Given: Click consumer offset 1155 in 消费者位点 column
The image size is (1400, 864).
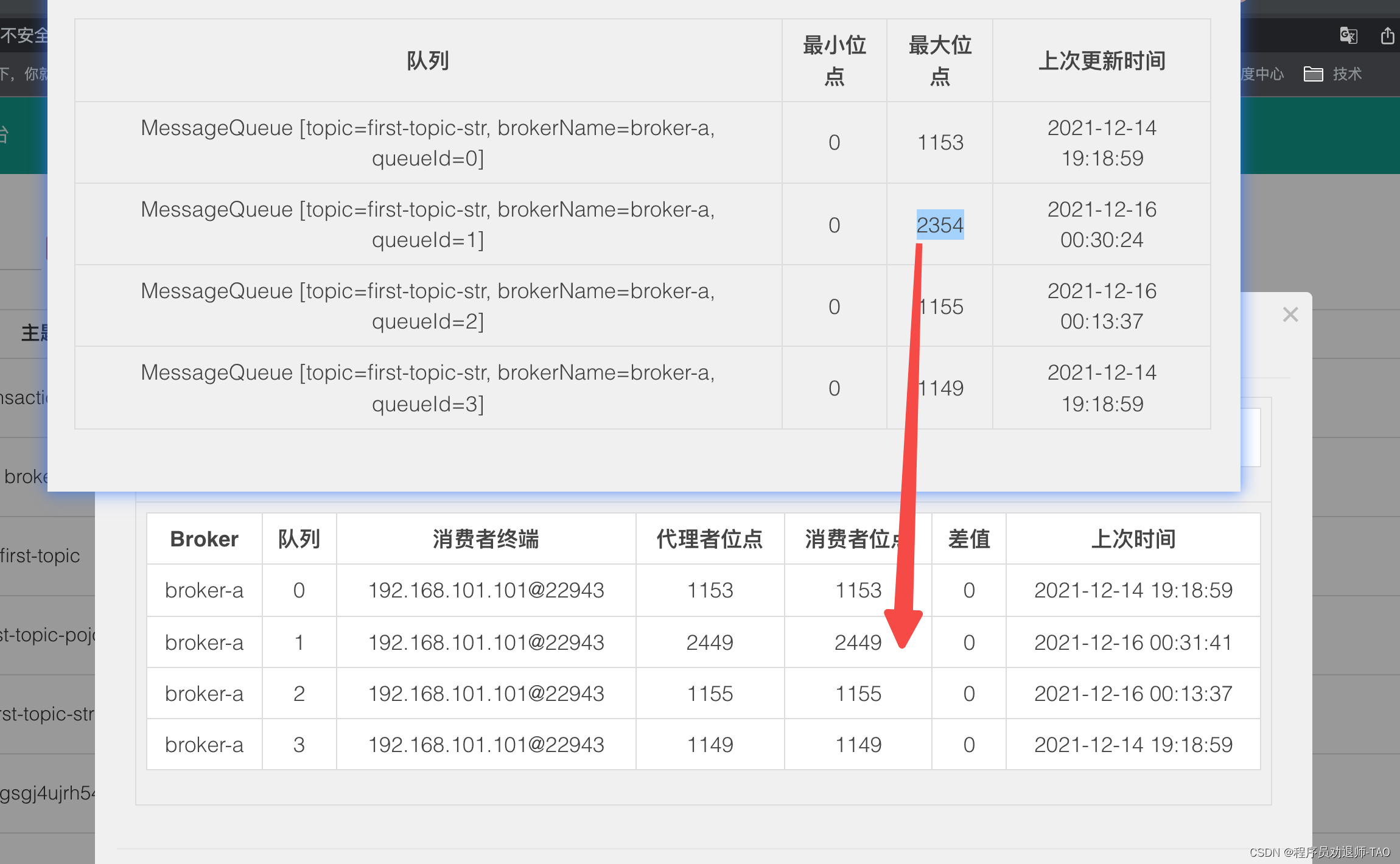Looking at the screenshot, I should tap(858, 694).
